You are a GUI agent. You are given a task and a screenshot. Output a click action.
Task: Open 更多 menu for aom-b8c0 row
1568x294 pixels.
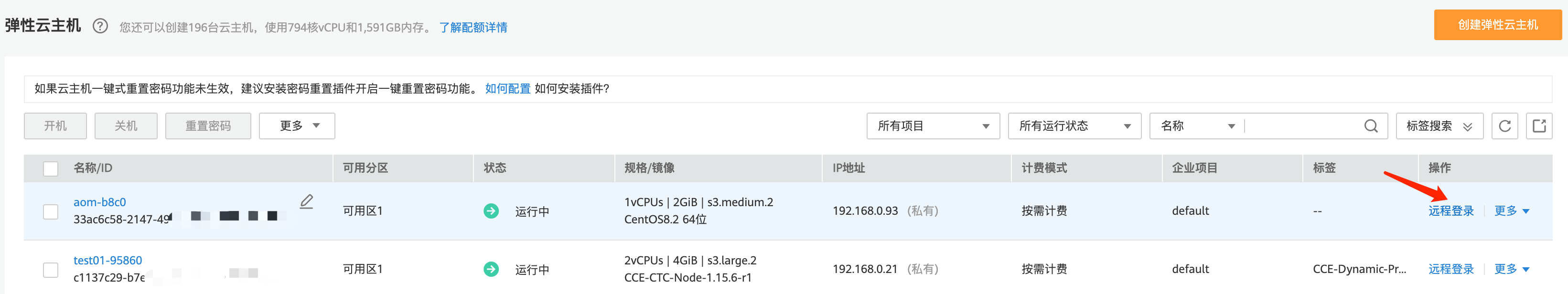pyautogui.click(x=1512, y=211)
